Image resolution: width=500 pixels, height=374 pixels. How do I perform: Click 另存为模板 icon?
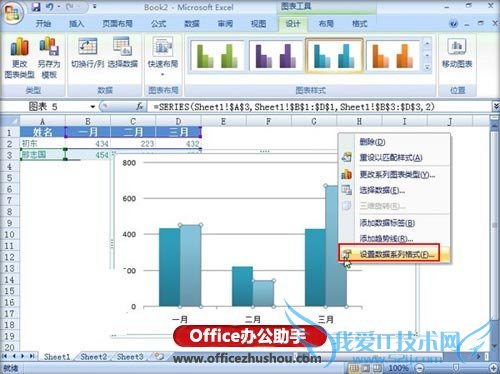(49, 57)
